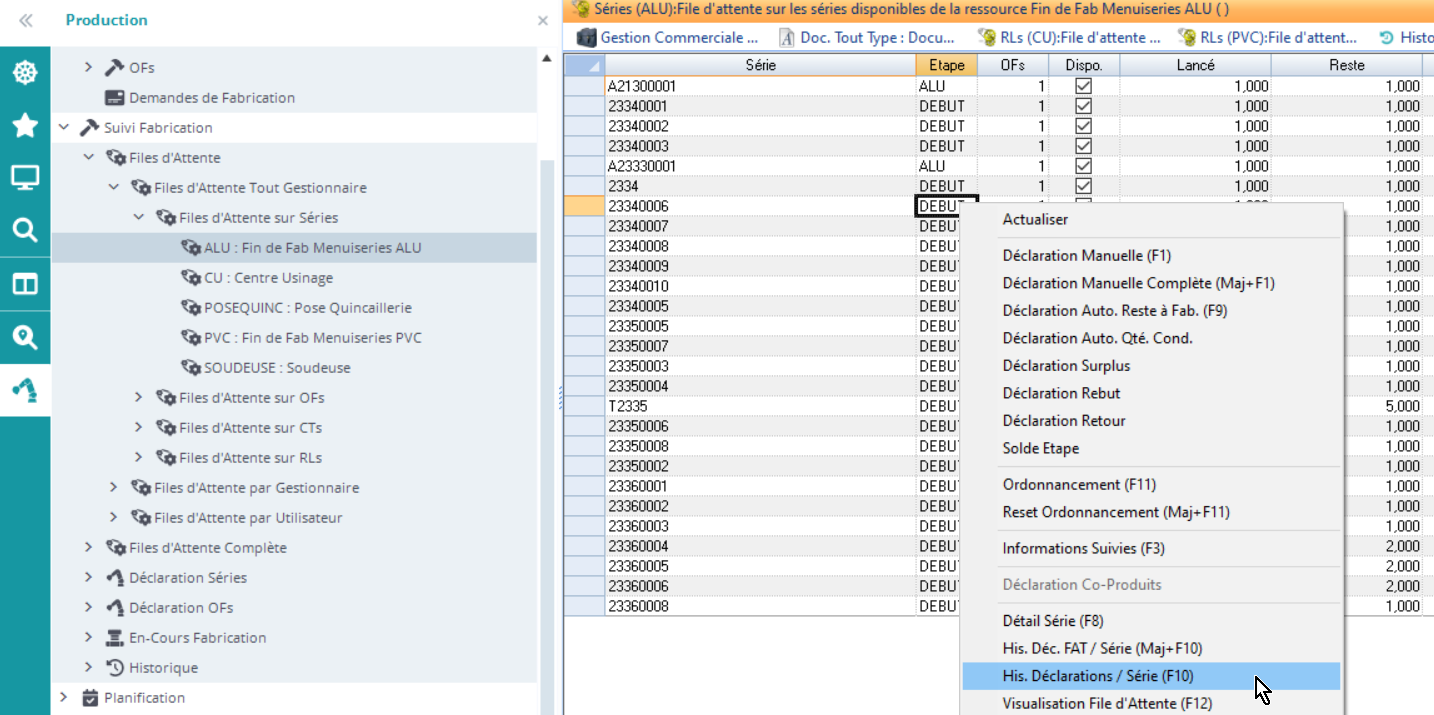This screenshot has height=715, width=1434.
Task: Open RLs (PVC) File d'attente shortcut
Action: point(1268,38)
